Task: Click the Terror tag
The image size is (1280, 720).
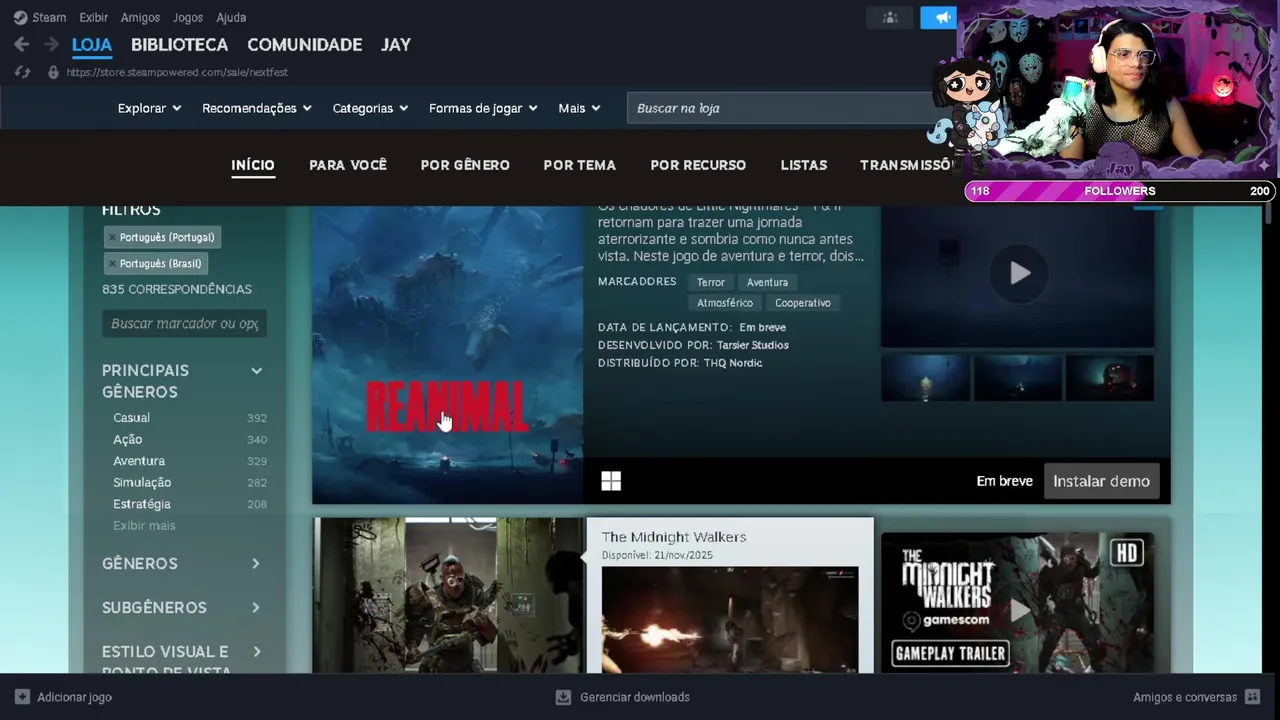Action: (x=710, y=282)
